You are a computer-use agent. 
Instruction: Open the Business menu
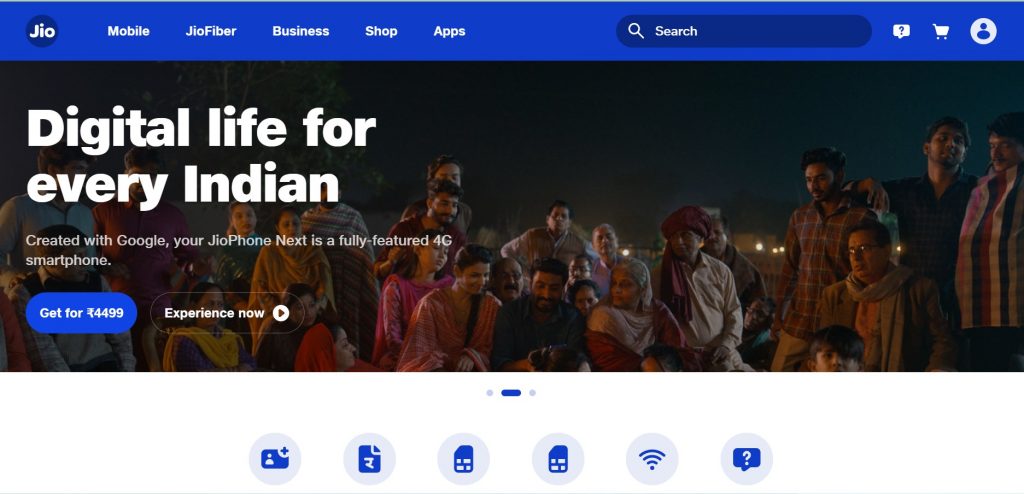click(300, 31)
